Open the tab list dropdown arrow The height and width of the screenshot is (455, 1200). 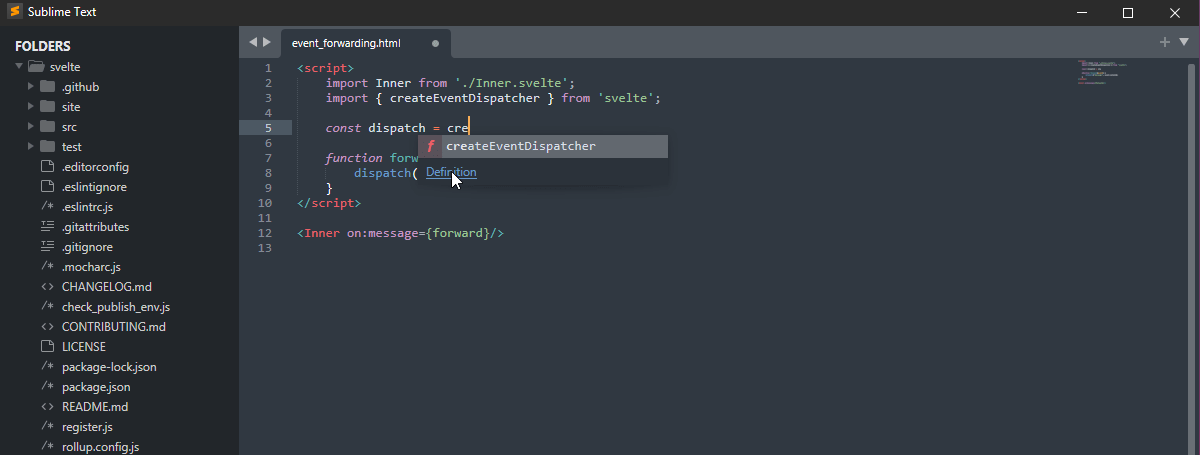pos(1184,42)
